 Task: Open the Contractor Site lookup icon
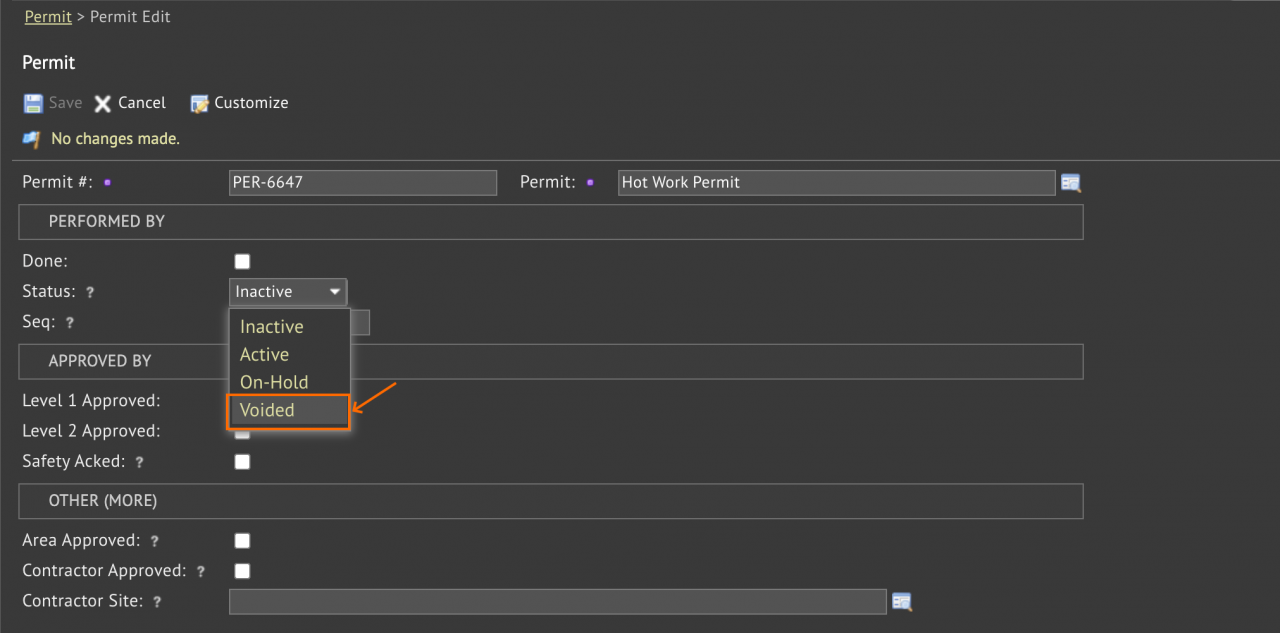tap(902, 602)
